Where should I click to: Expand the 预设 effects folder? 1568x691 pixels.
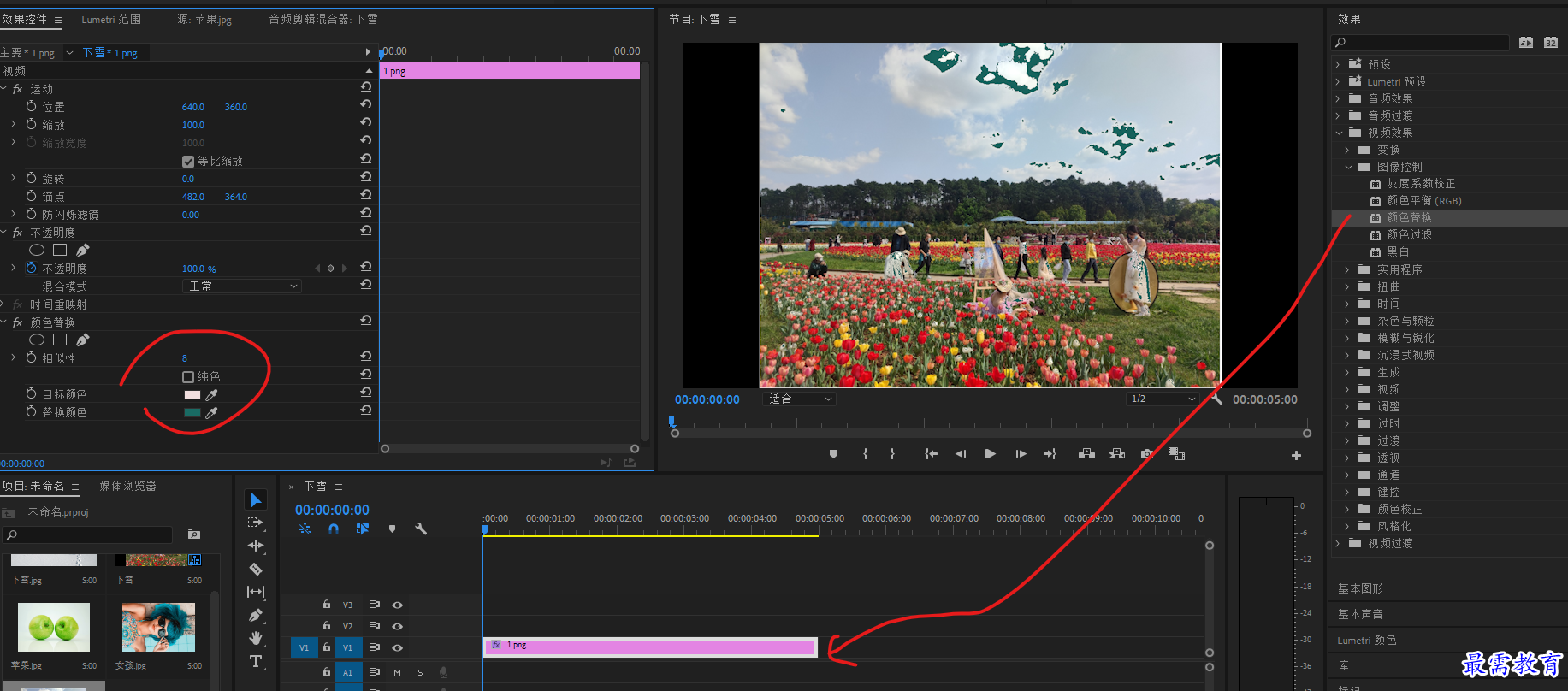tap(1338, 64)
